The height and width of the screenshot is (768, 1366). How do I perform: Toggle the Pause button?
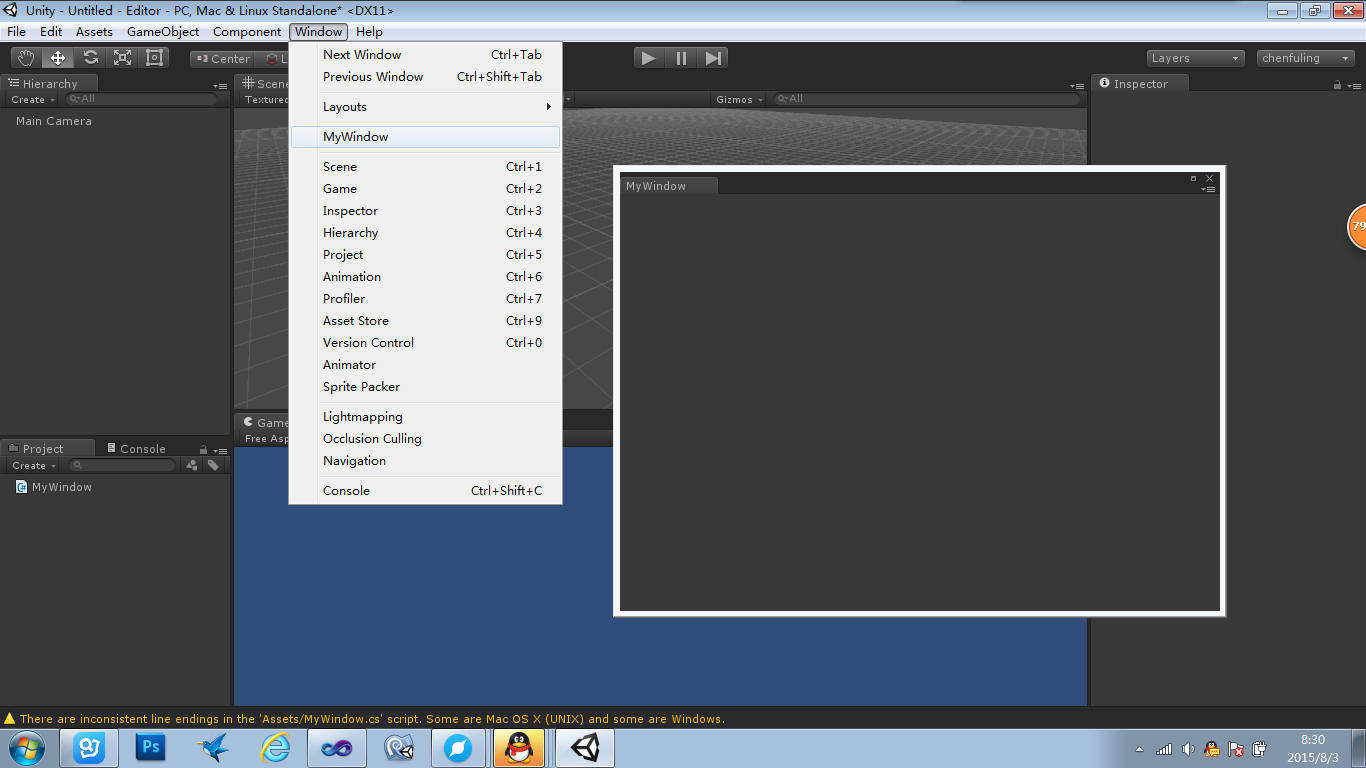coord(680,57)
